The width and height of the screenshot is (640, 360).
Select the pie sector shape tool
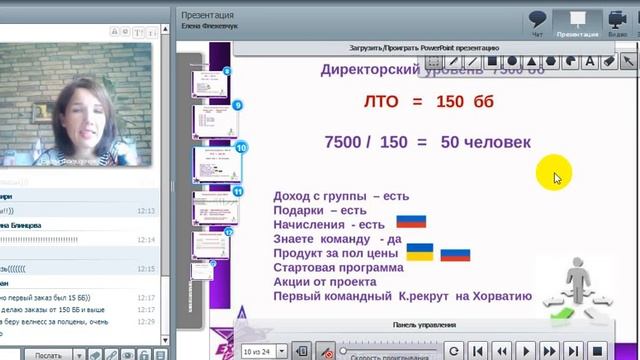pos(571,62)
